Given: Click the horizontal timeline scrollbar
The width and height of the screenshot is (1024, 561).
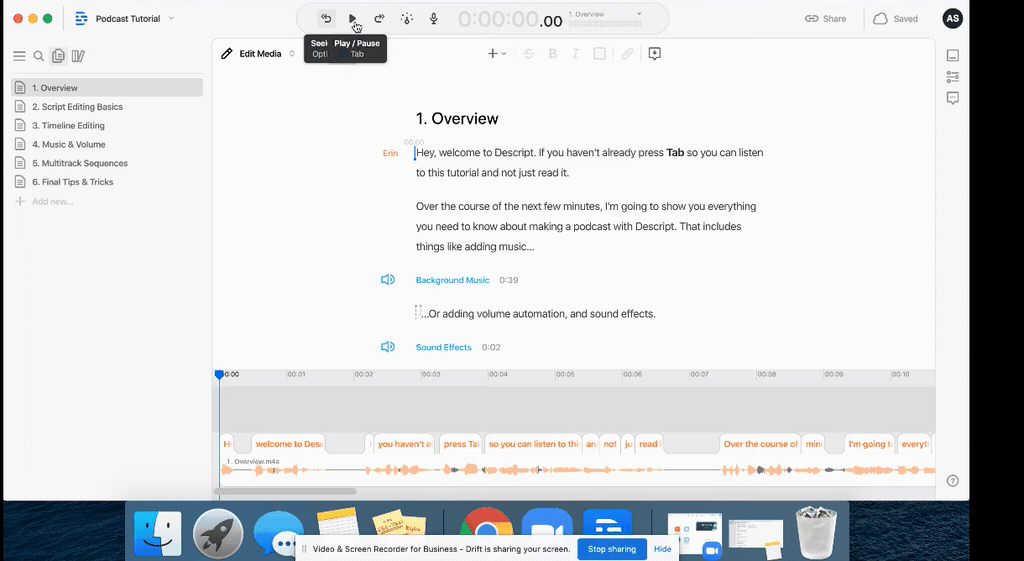Looking at the screenshot, I should [x=285, y=491].
